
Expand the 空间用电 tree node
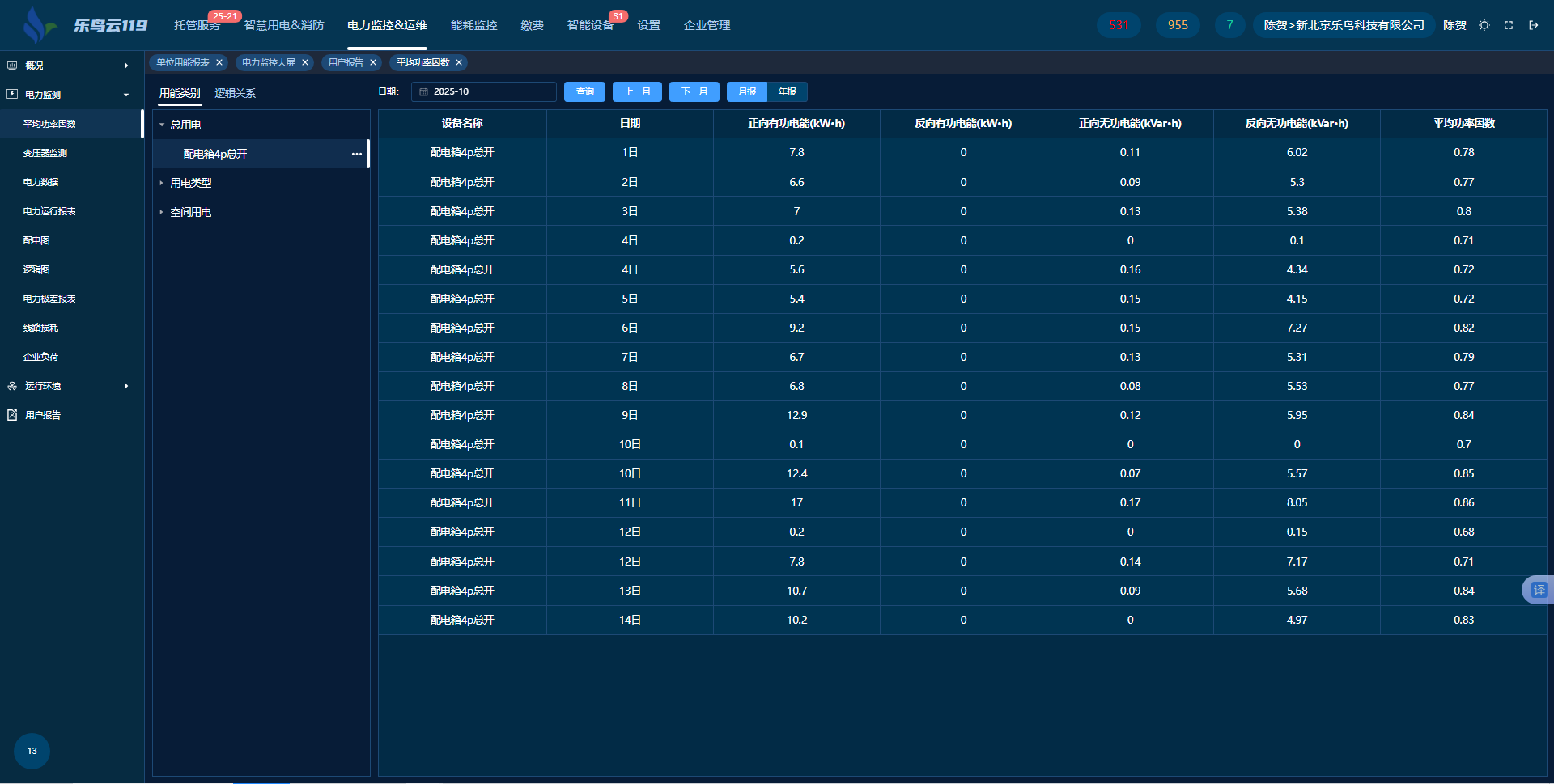tap(162, 213)
